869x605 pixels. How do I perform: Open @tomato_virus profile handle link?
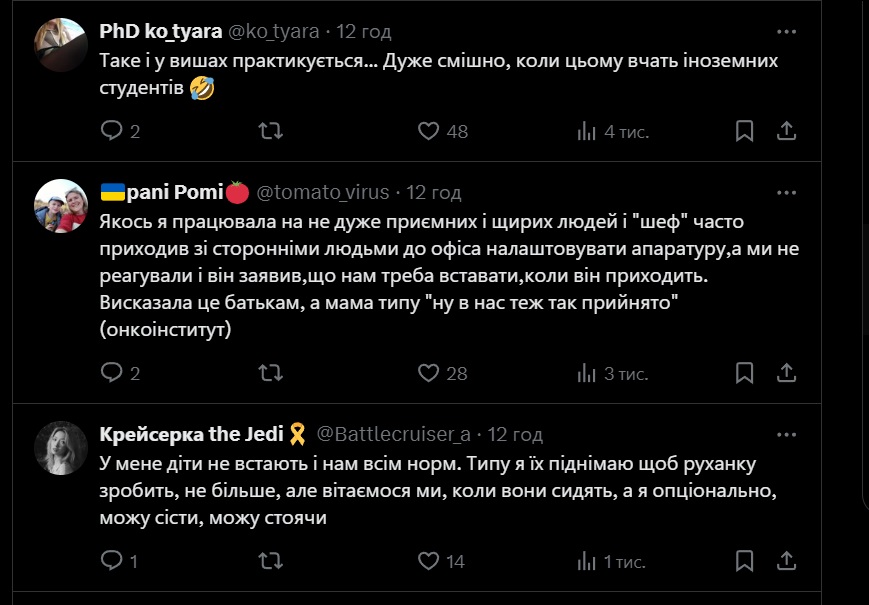(326, 192)
